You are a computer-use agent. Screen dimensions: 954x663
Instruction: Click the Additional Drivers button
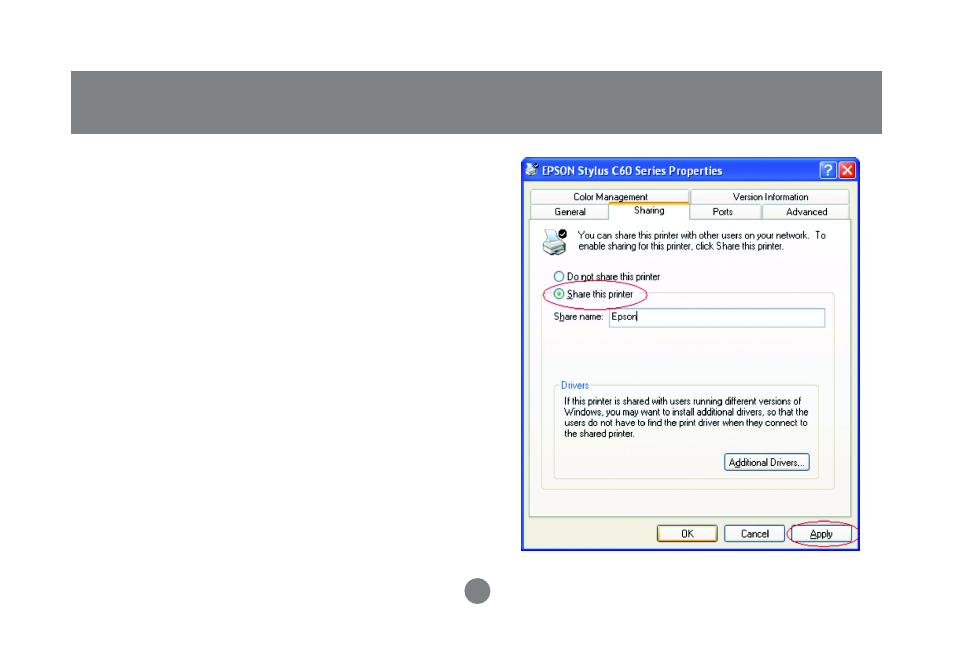767,462
